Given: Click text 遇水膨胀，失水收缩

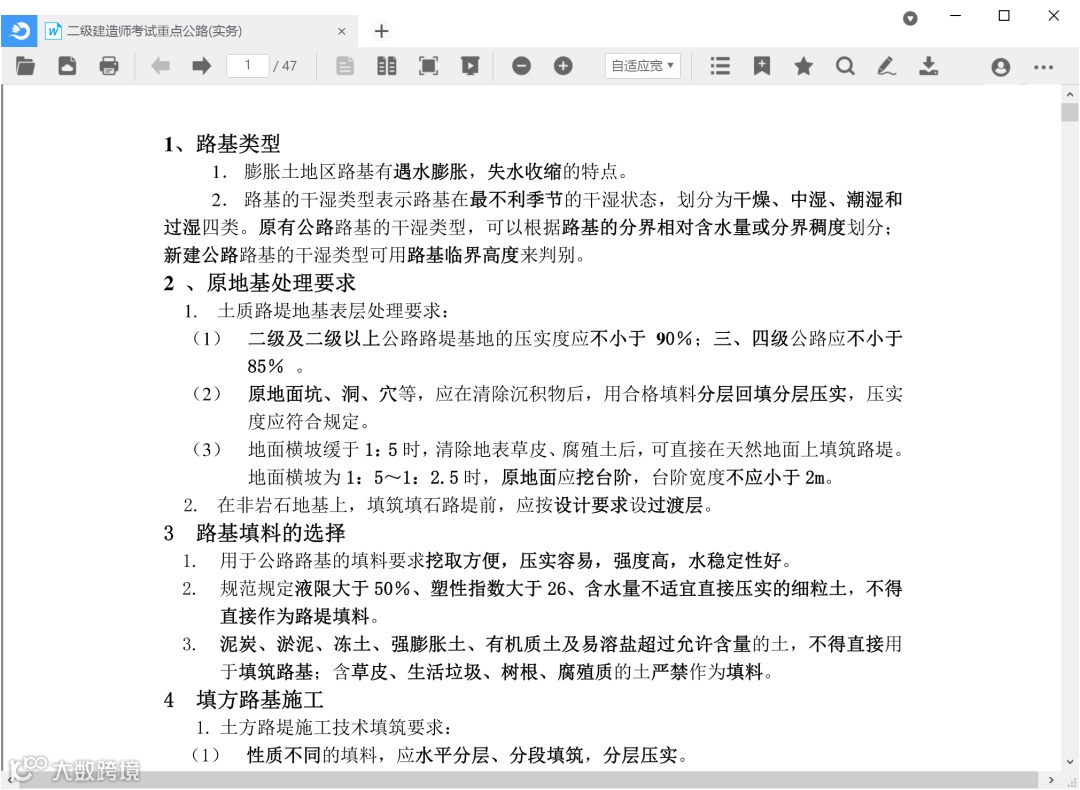Looking at the screenshot, I should click(477, 171).
